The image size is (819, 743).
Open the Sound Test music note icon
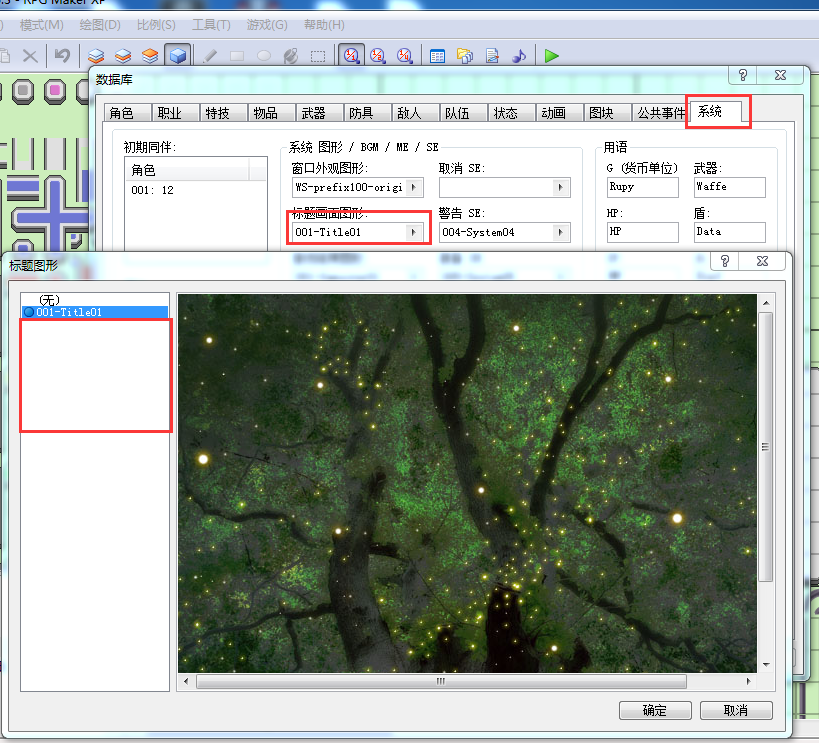(x=519, y=55)
